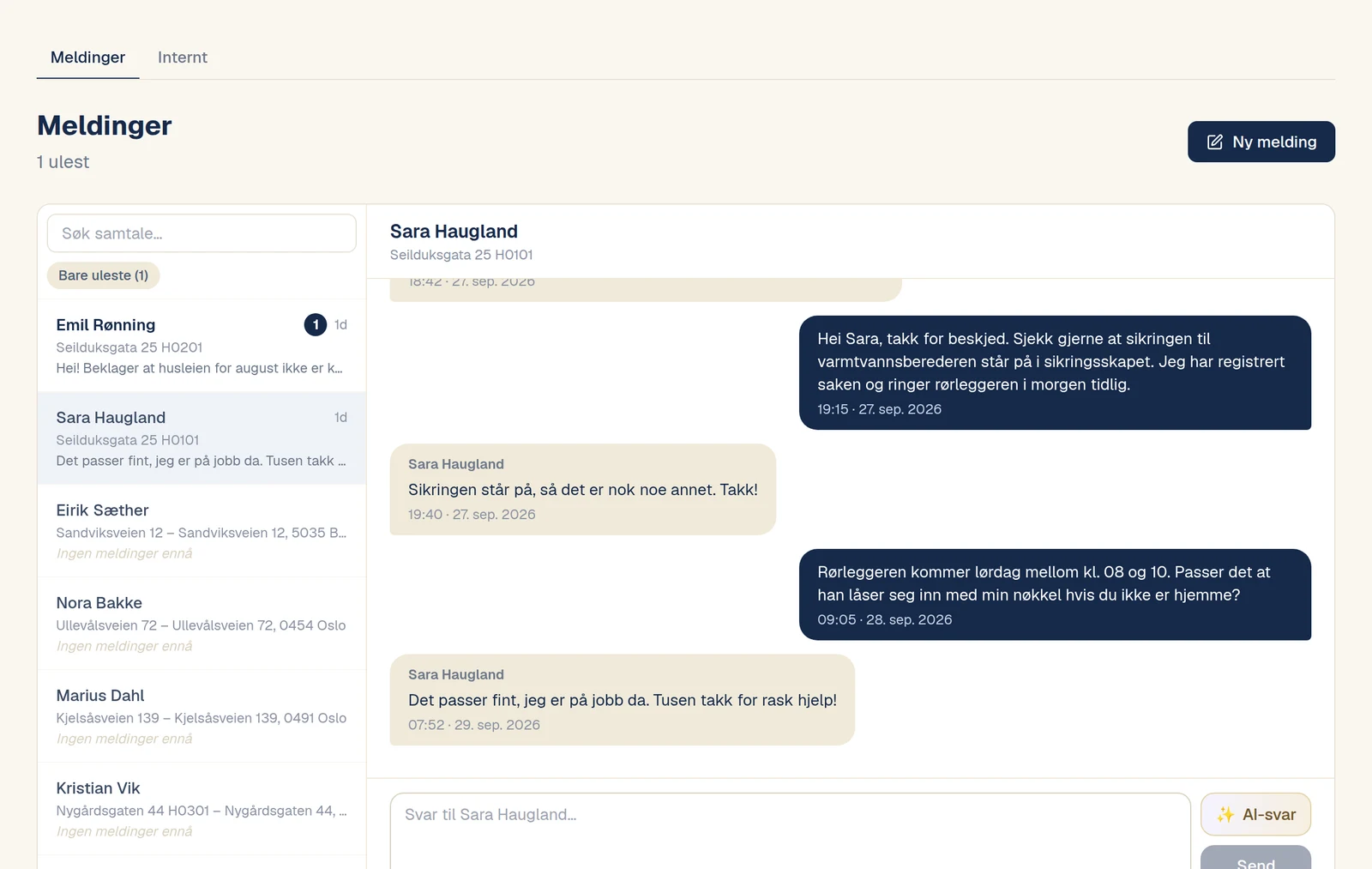
Task: Click Sandviksveien 12 address under Eirik Sæther
Action: click(202, 533)
